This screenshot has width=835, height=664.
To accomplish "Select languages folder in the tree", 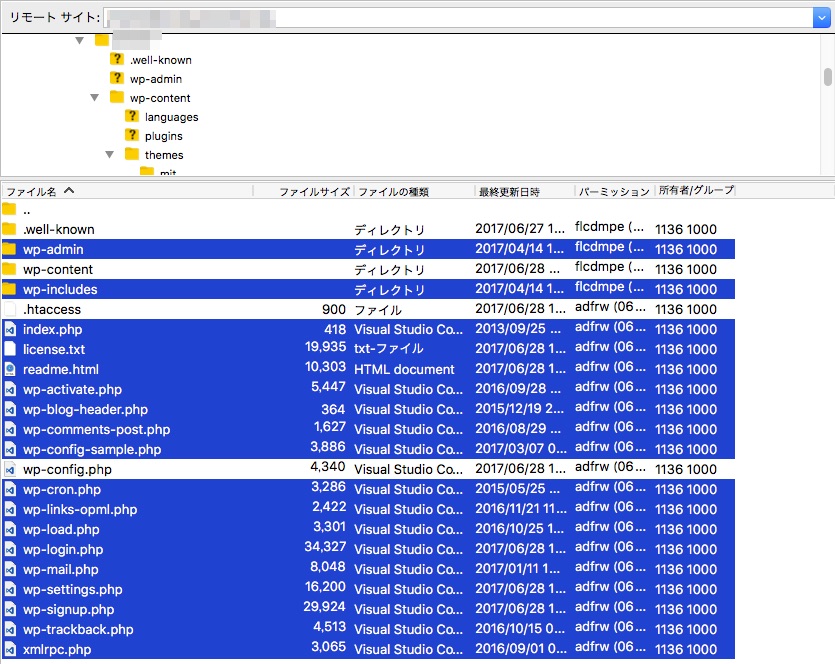I will [x=171, y=117].
